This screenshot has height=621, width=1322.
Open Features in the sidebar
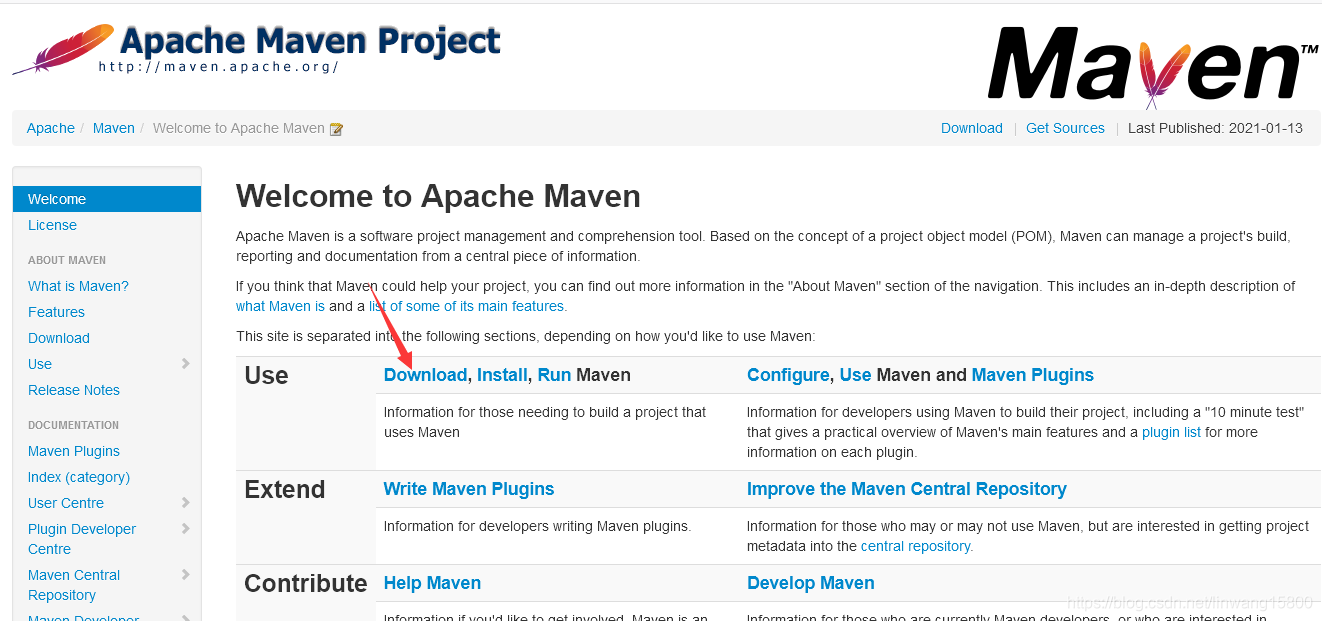[56, 312]
